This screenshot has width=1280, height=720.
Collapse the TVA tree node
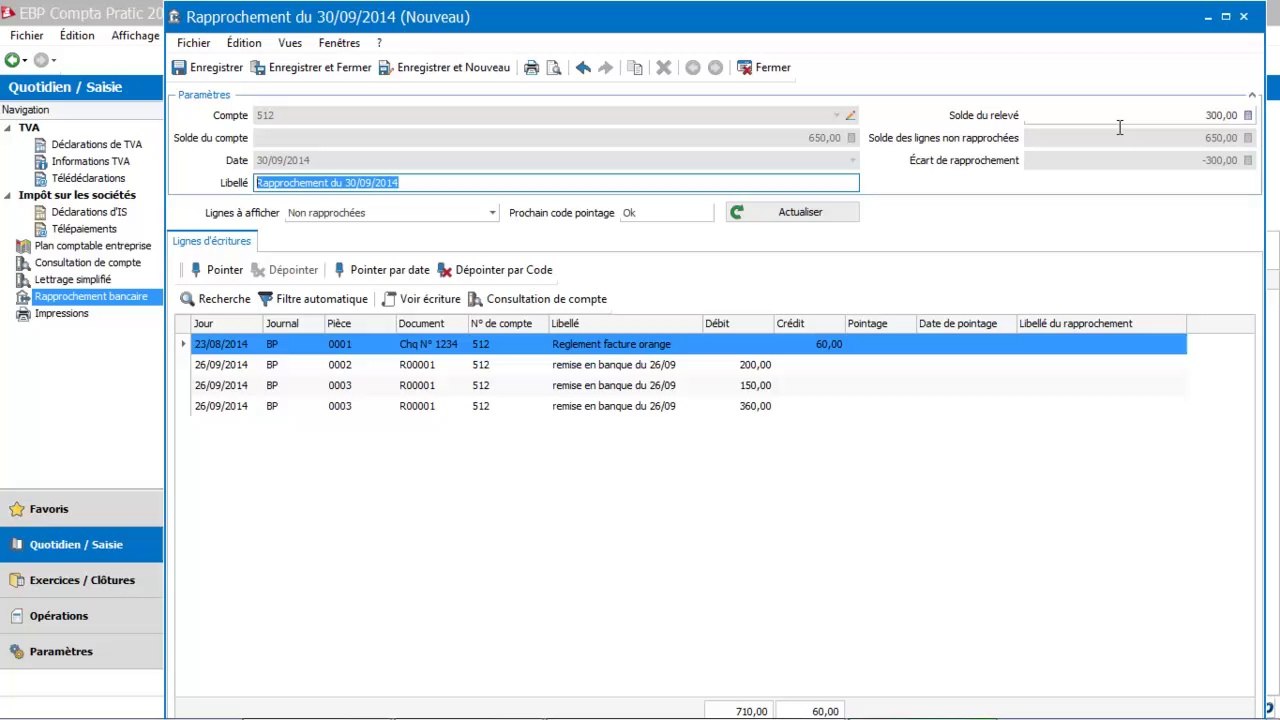point(8,128)
